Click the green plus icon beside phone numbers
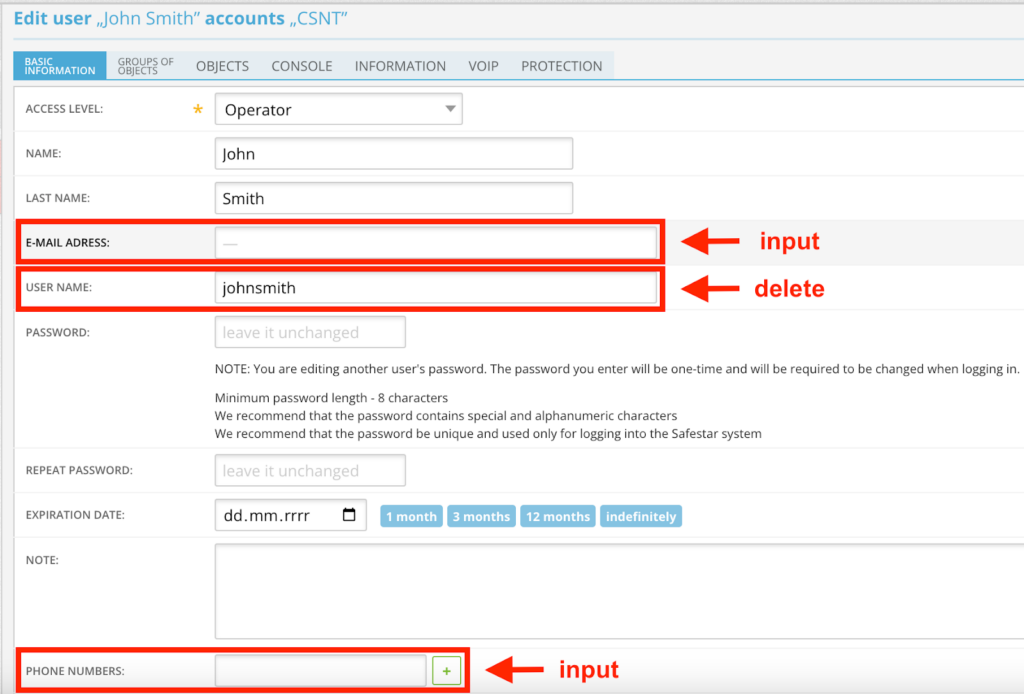 (446, 671)
